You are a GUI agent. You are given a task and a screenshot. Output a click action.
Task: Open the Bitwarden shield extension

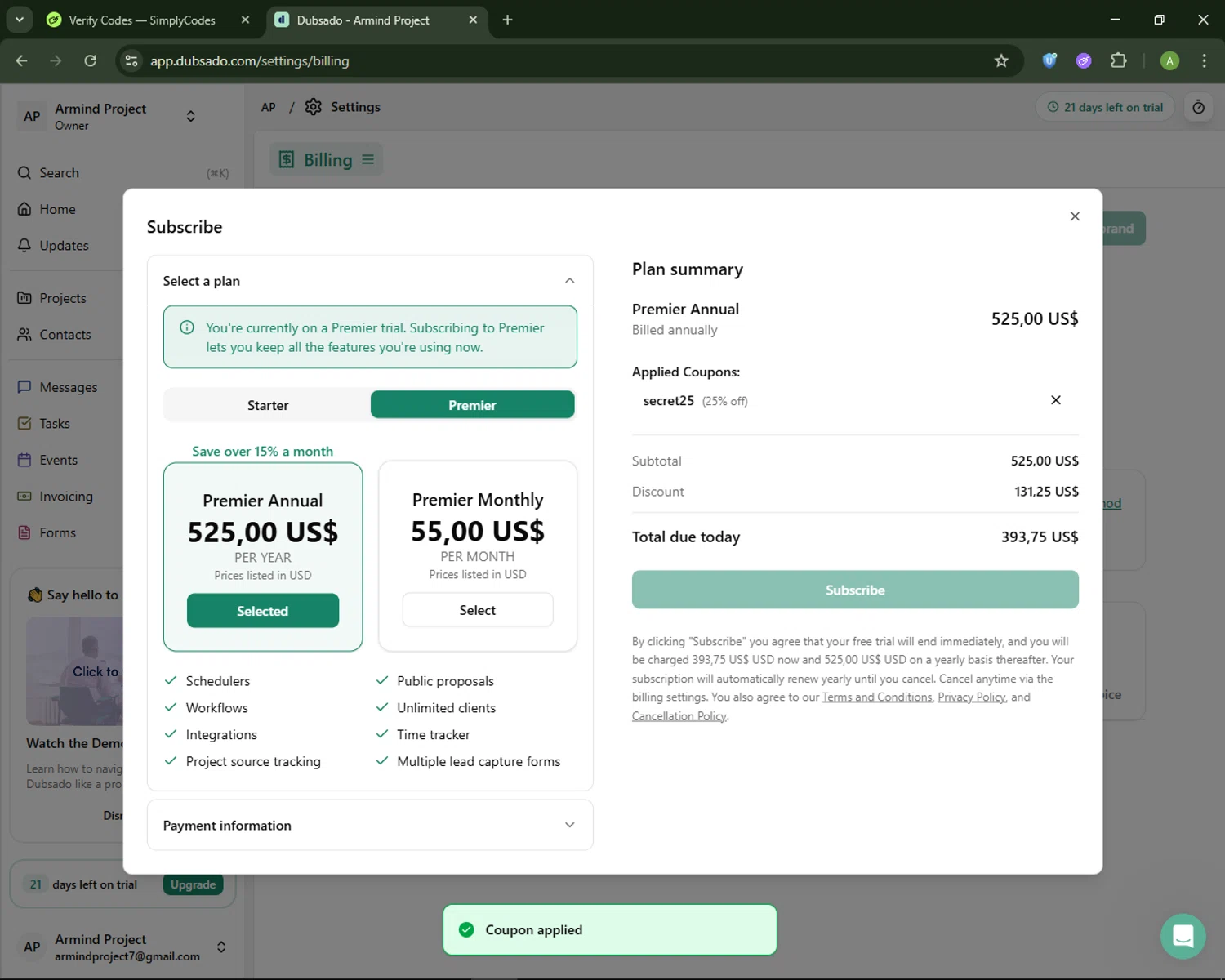pyautogui.click(x=1049, y=60)
